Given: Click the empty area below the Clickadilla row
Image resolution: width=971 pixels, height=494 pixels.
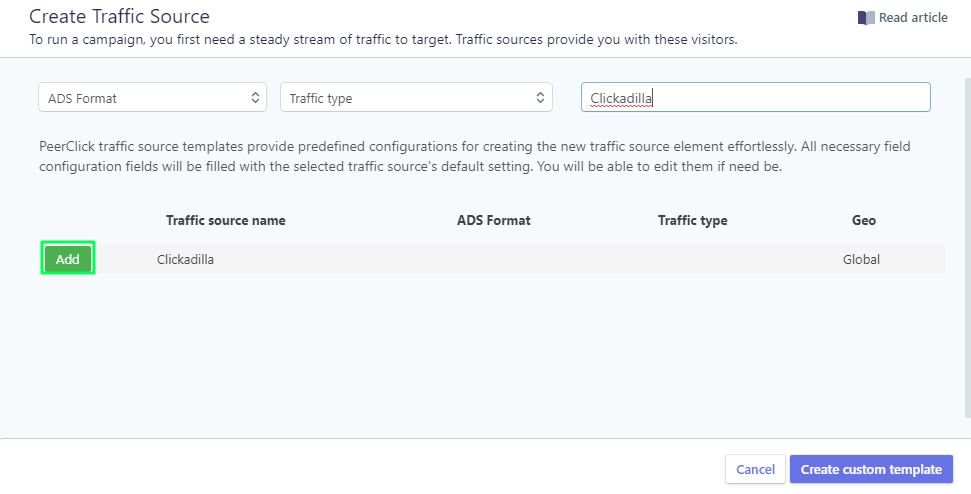Looking at the screenshot, I should pyautogui.click(x=490, y=350).
